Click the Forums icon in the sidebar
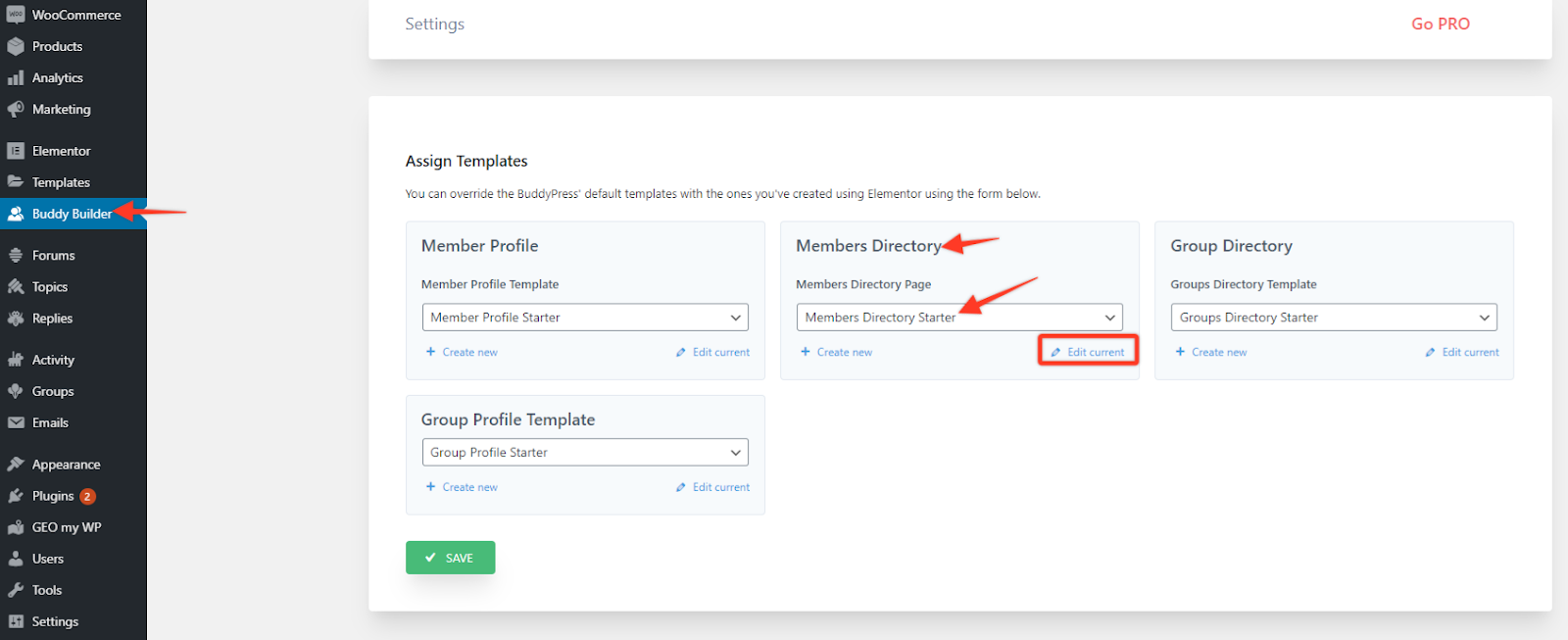 16,255
